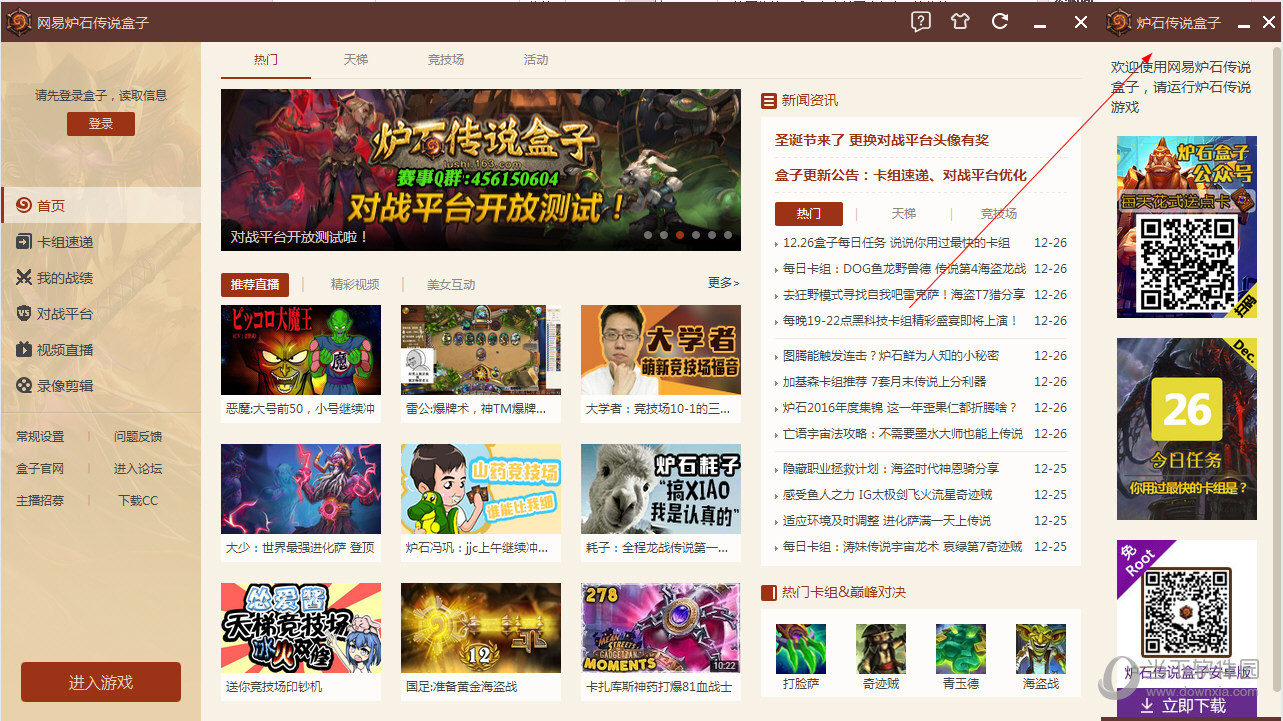Open the 大学者 arena streamer thumbnail
Screen dimensions: 1283x721
(x=660, y=350)
